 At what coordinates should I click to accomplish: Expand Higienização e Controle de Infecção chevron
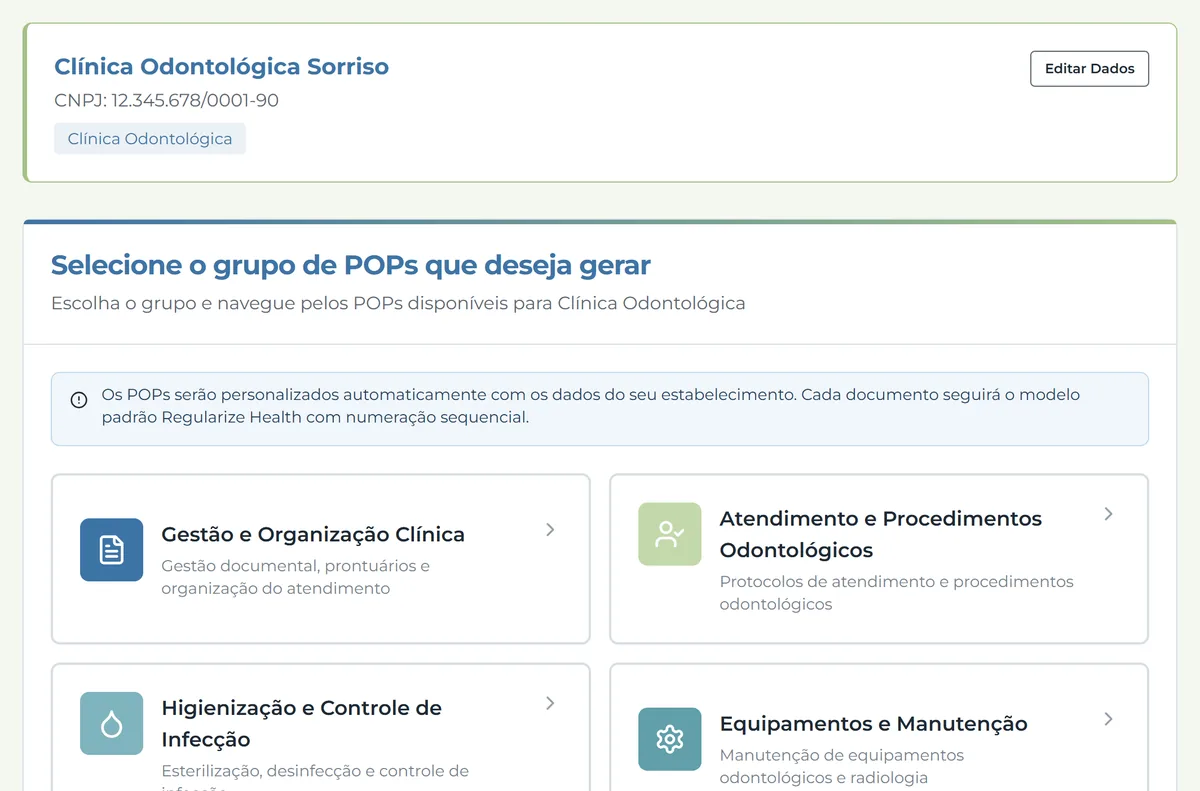coord(550,703)
